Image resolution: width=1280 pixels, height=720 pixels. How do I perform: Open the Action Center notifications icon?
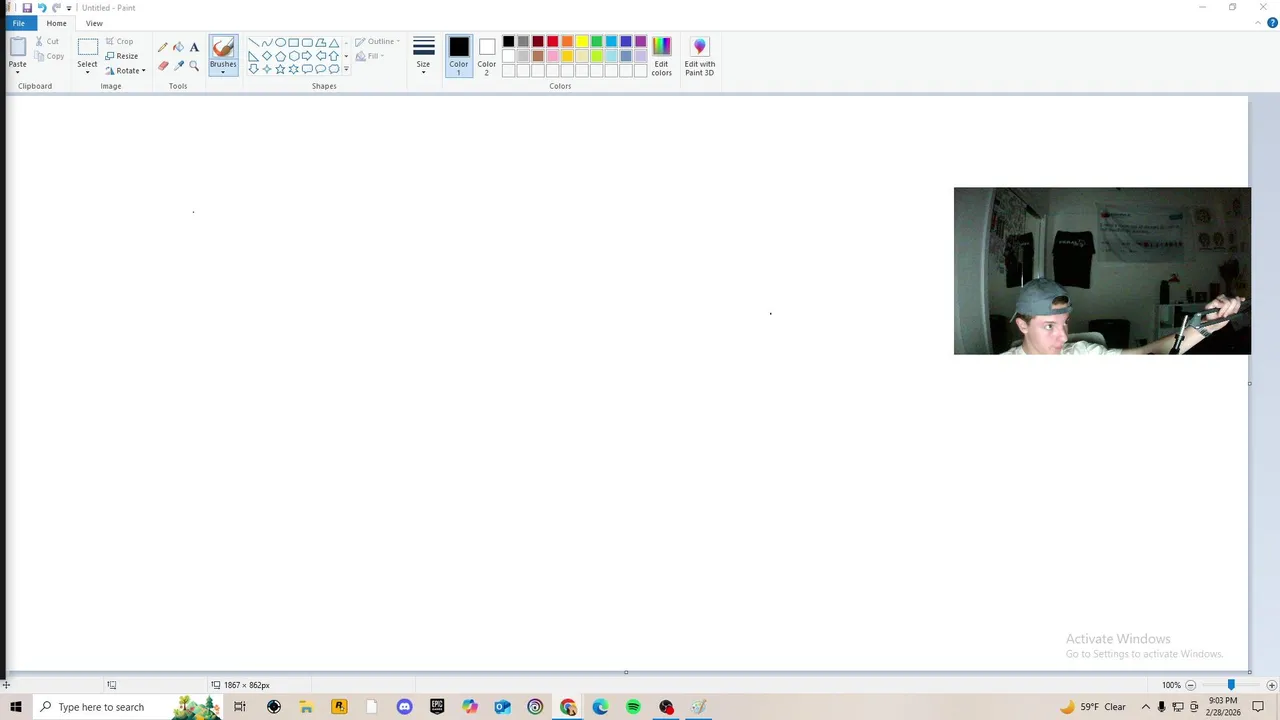click(x=1258, y=707)
